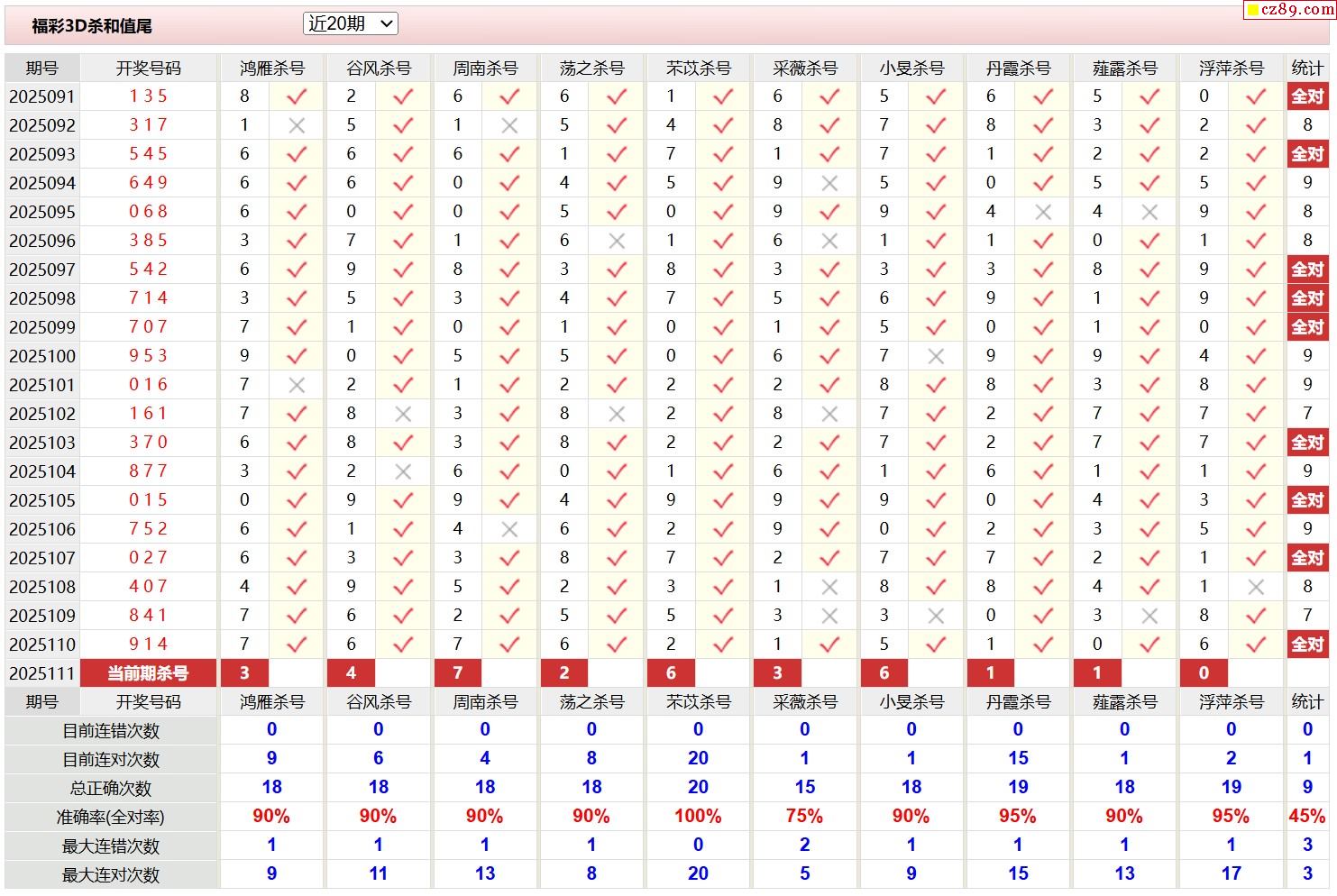Click gray X in 采薇杀号 for issue 2025096
1337x896 pixels.
(829, 241)
